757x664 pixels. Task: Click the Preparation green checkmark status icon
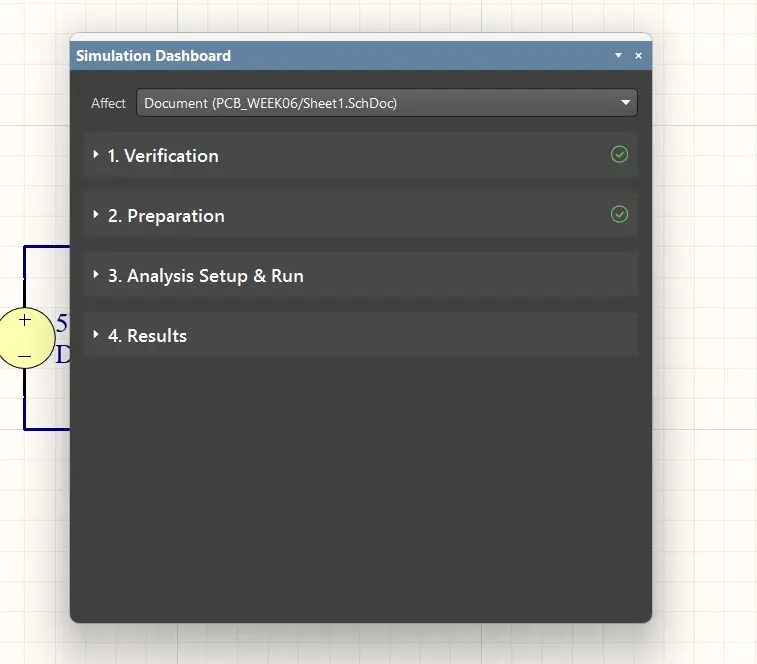[x=619, y=215]
